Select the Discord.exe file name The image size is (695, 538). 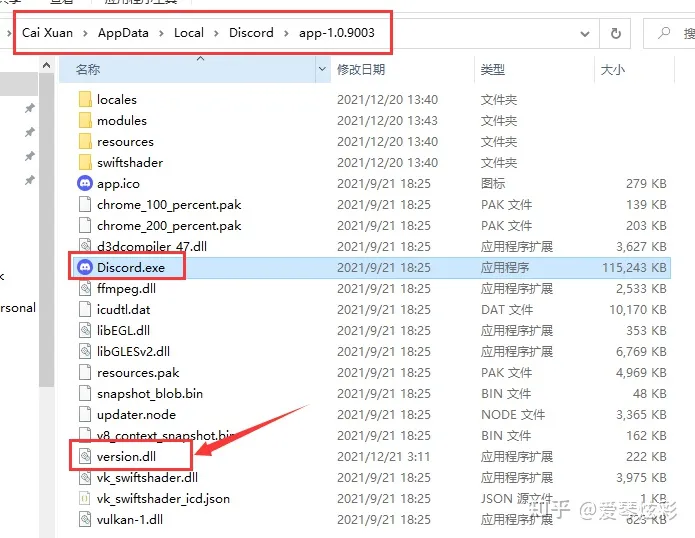[x=131, y=268]
